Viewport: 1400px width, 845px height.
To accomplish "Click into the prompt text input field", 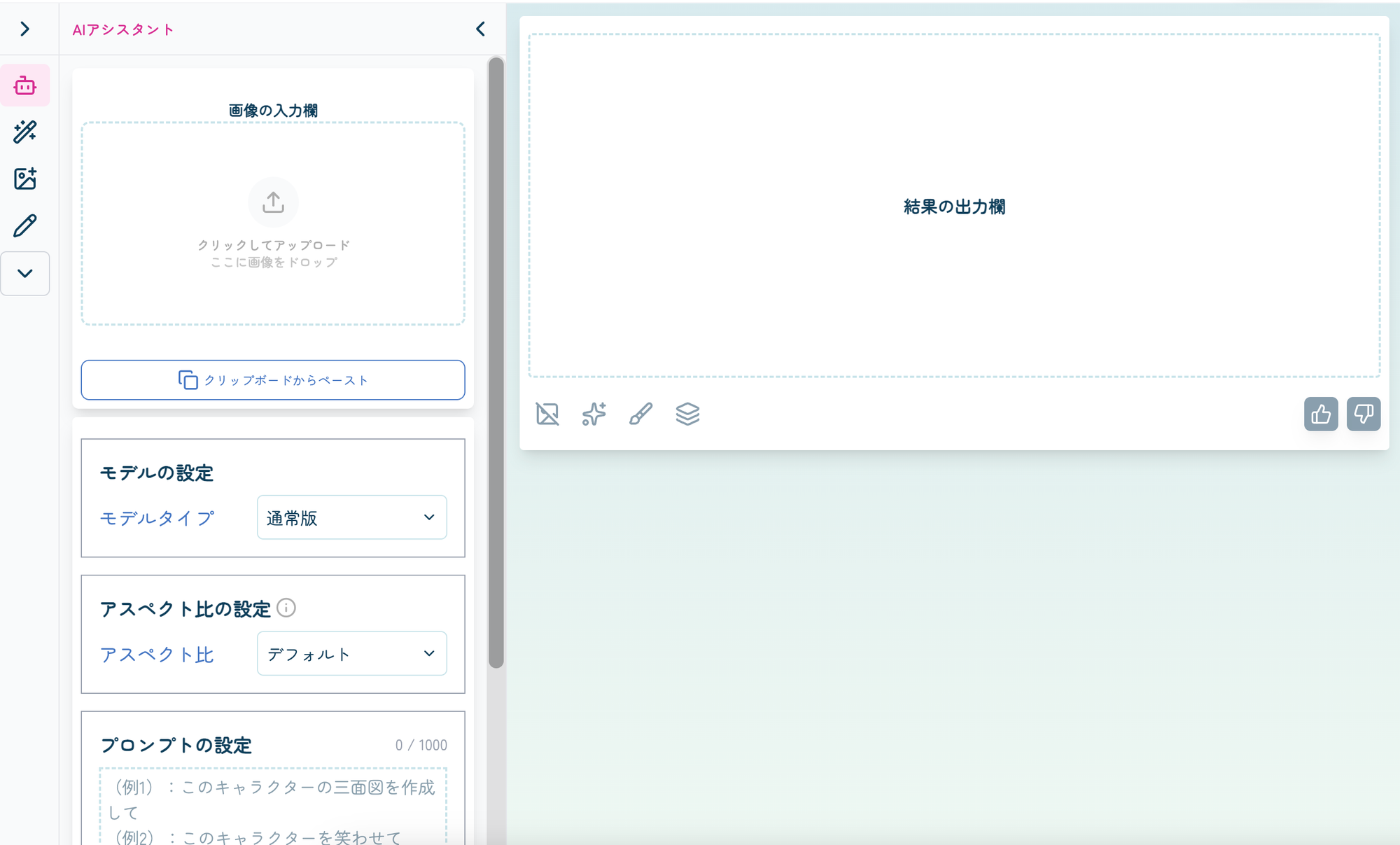I will tap(273, 805).
